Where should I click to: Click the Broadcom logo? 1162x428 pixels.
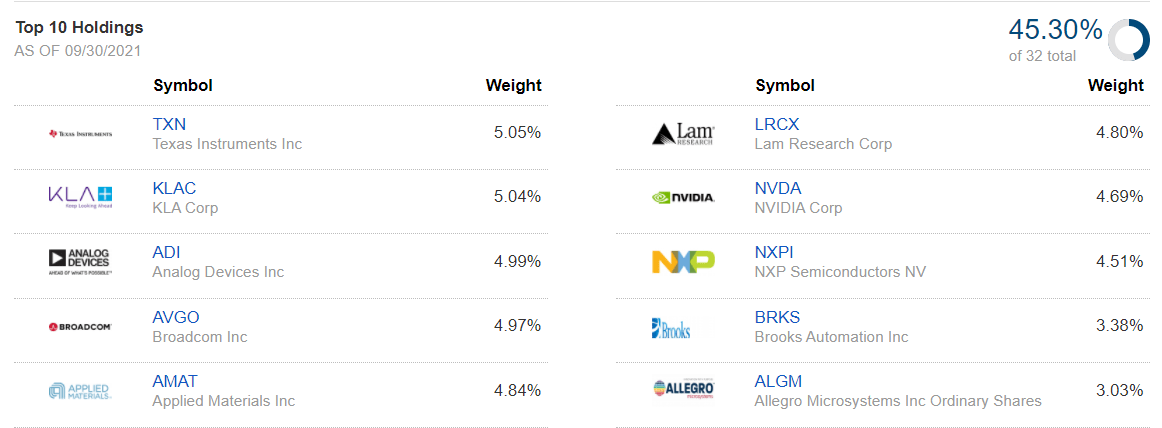point(80,326)
